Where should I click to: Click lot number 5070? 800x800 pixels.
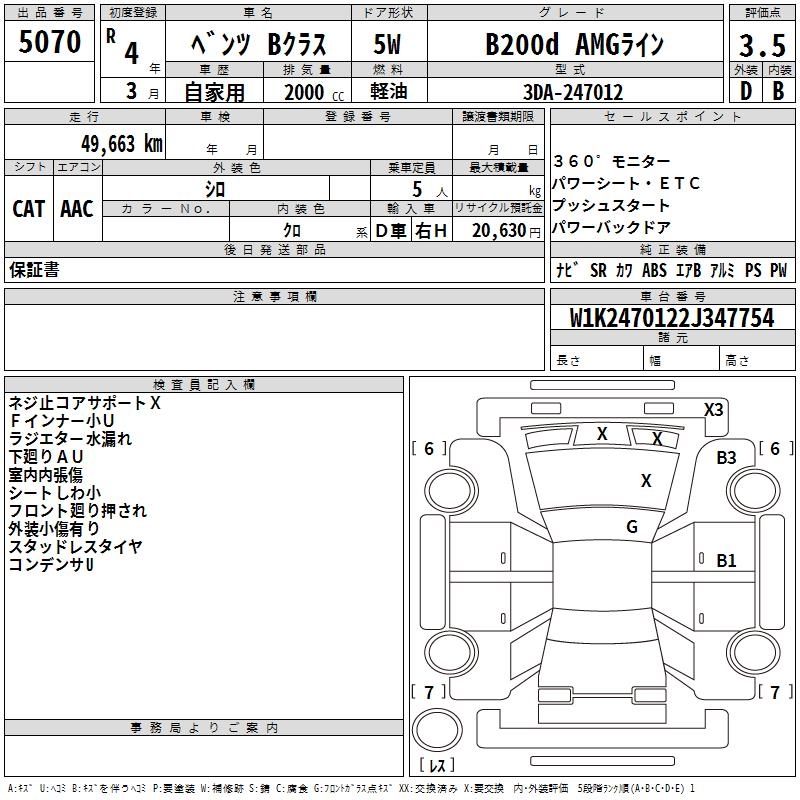click(x=49, y=42)
